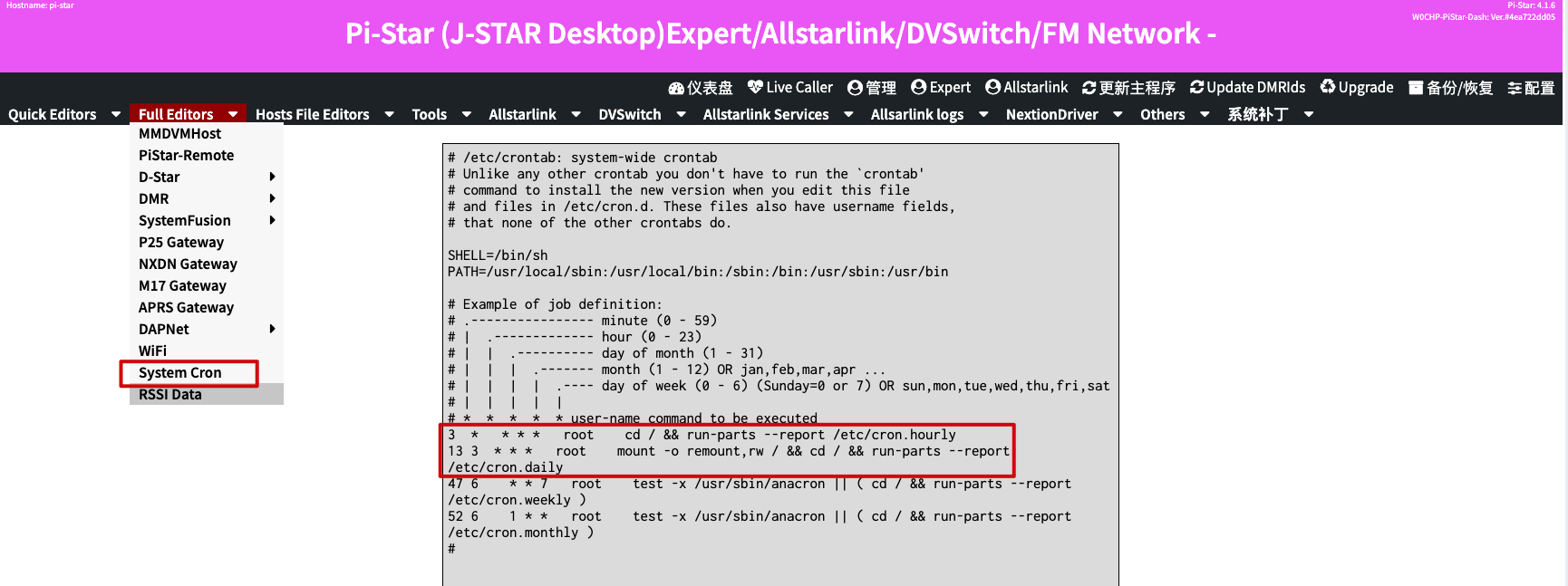Expand the Quick Editors dropdown arrow
The image size is (1568, 586).
pyautogui.click(x=116, y=114)
